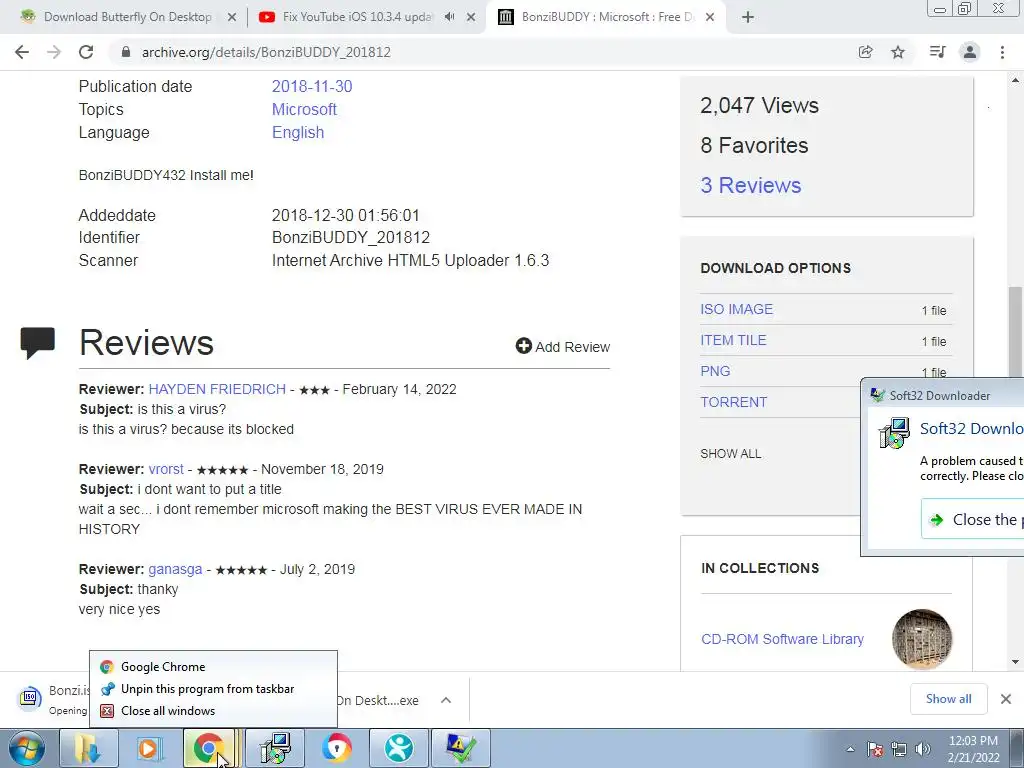Click the scrollbar up arrow
Viewport: 1024px width, 768px height.
click(x=1015, y=80)
